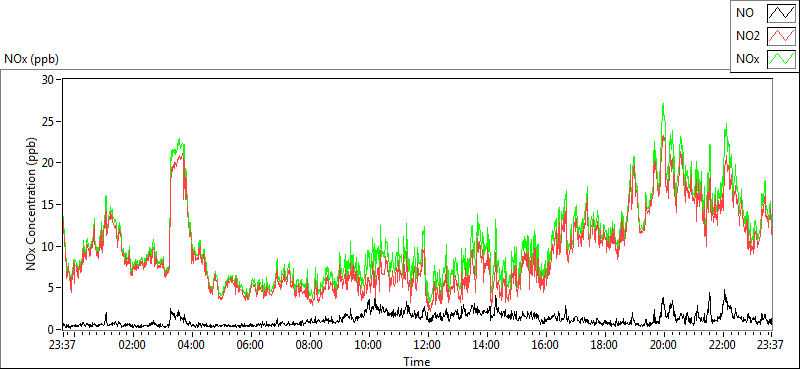Select the y-axis tick label 5
The image size is (800, 369).
pos(52,288)
